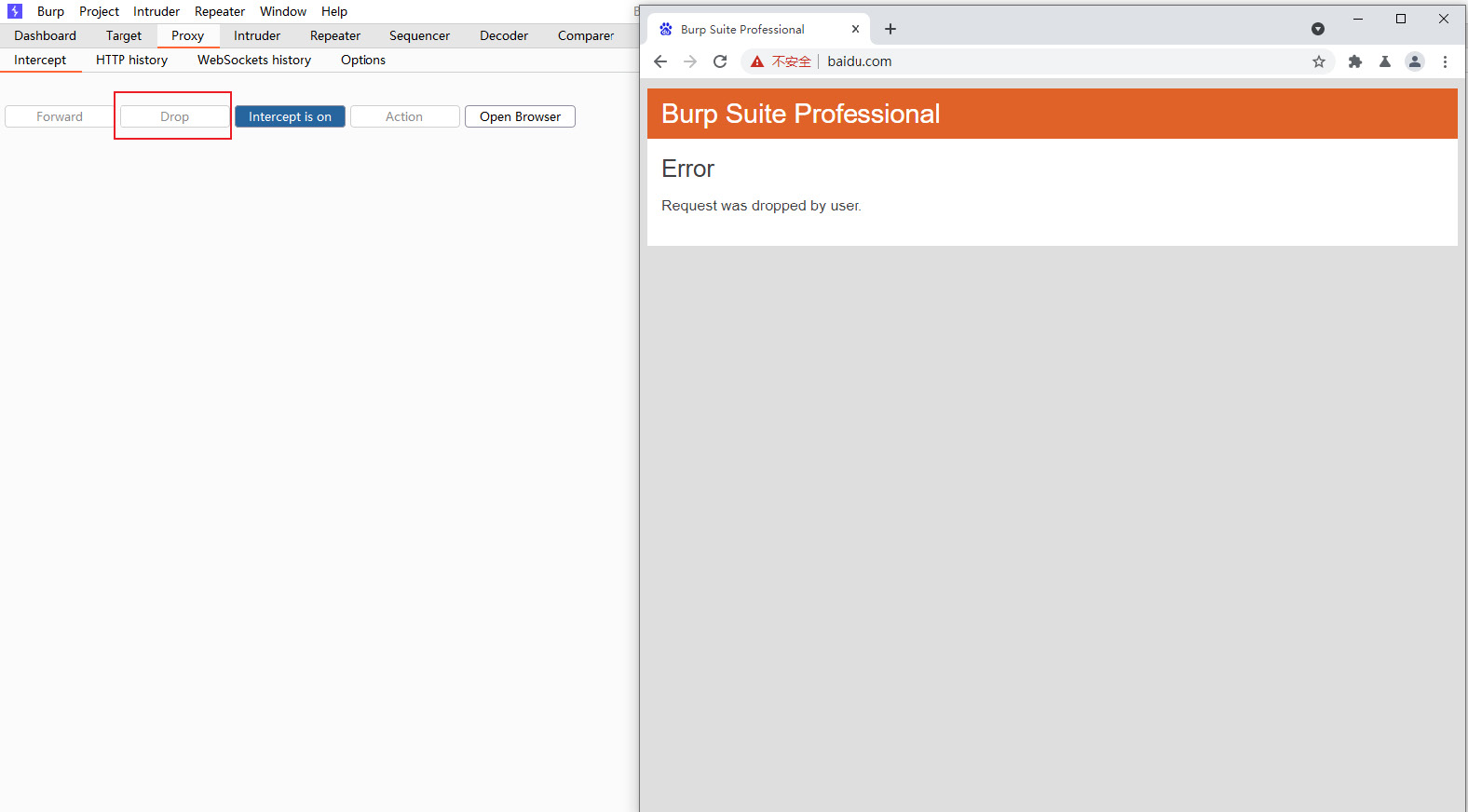Click the tab favicon in browser
The height and width of the screenshot is (812, 1468).
[x=666, y=29]
